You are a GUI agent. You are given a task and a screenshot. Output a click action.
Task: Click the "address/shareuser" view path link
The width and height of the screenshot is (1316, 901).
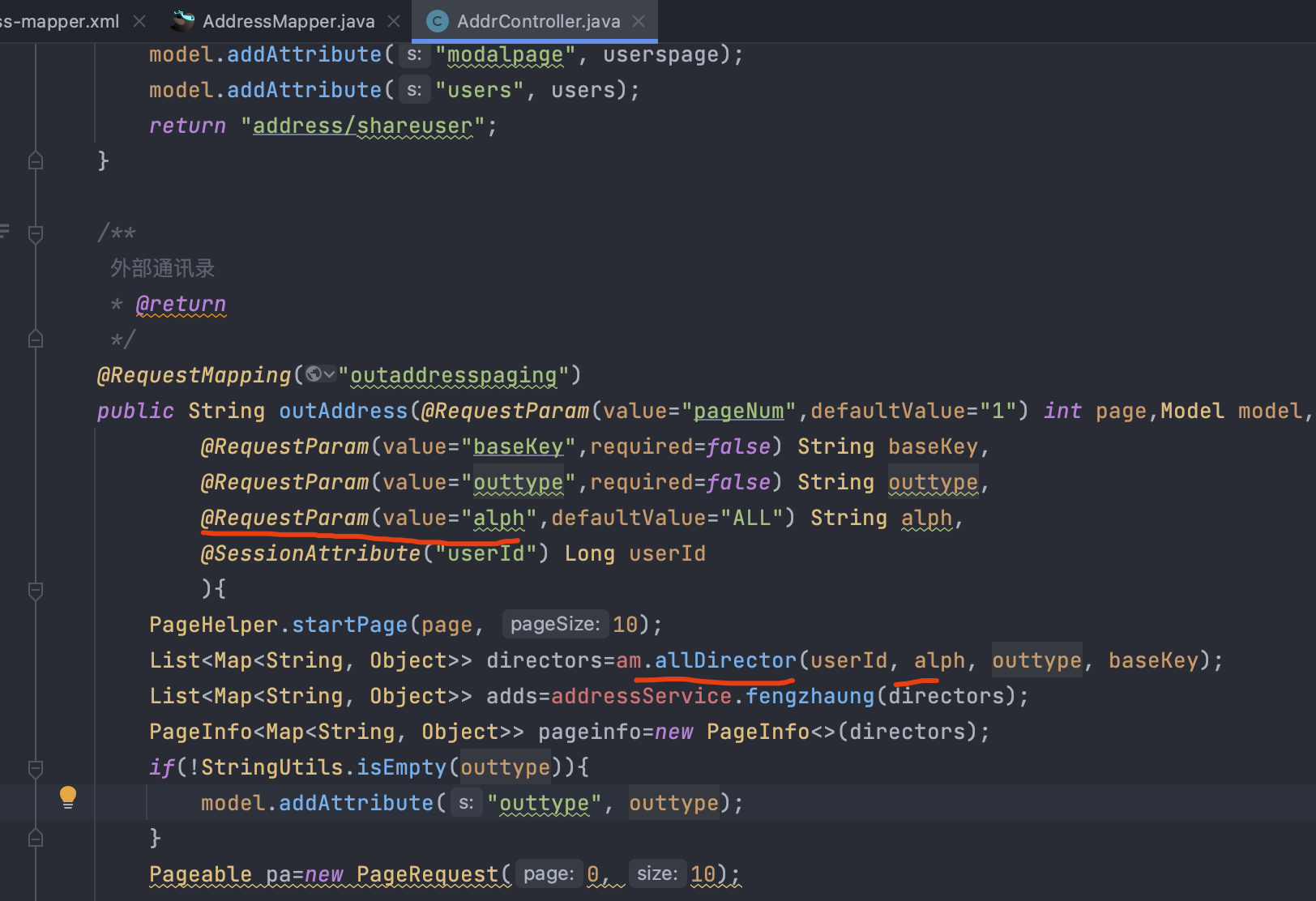click(362, 126)
